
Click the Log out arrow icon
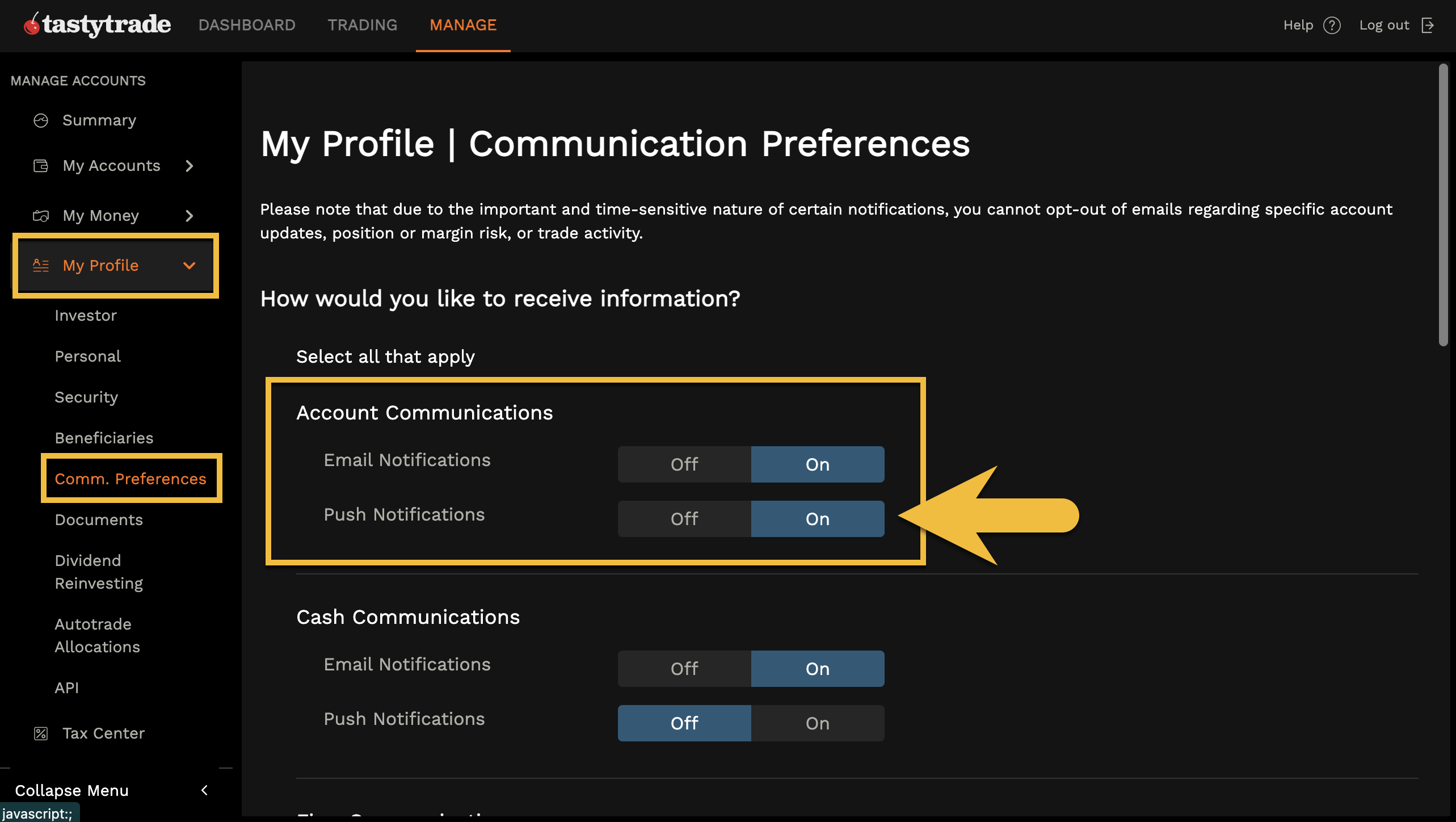[1428, 26]
